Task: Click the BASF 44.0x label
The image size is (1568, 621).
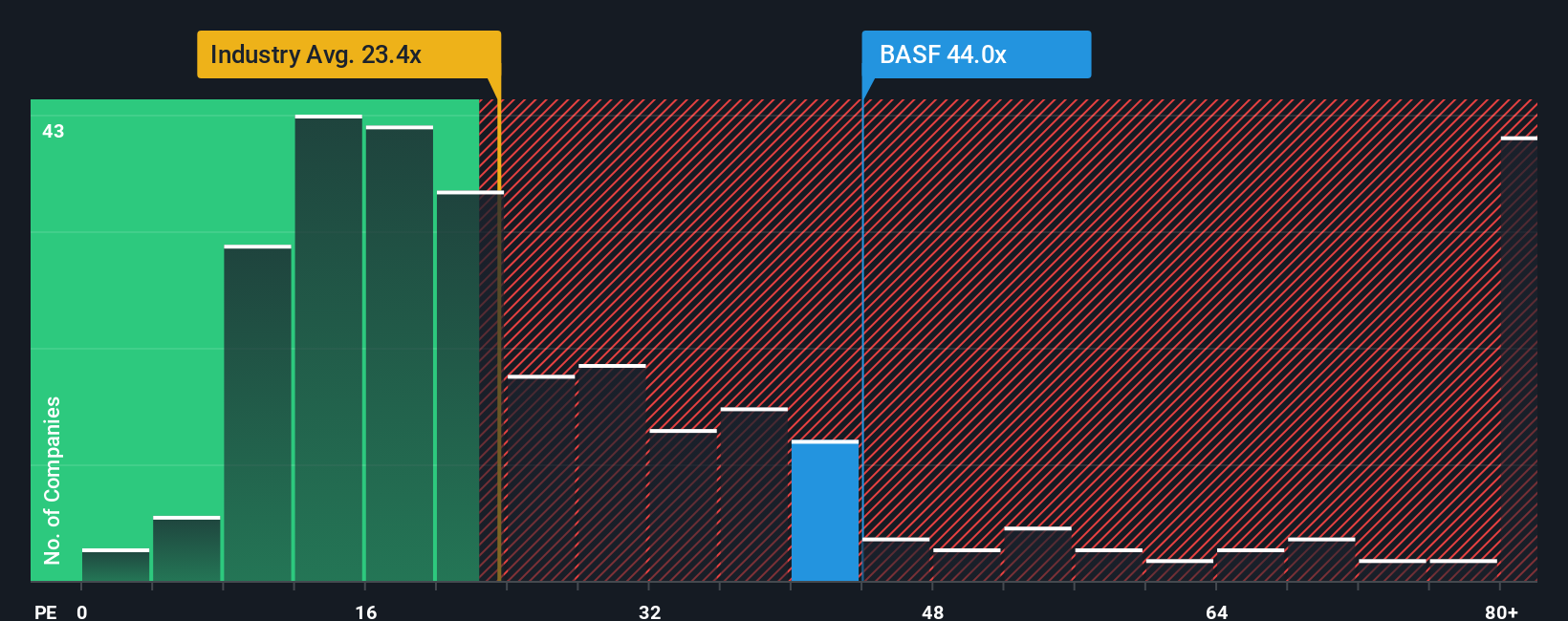Action: (x=976, y=54)
